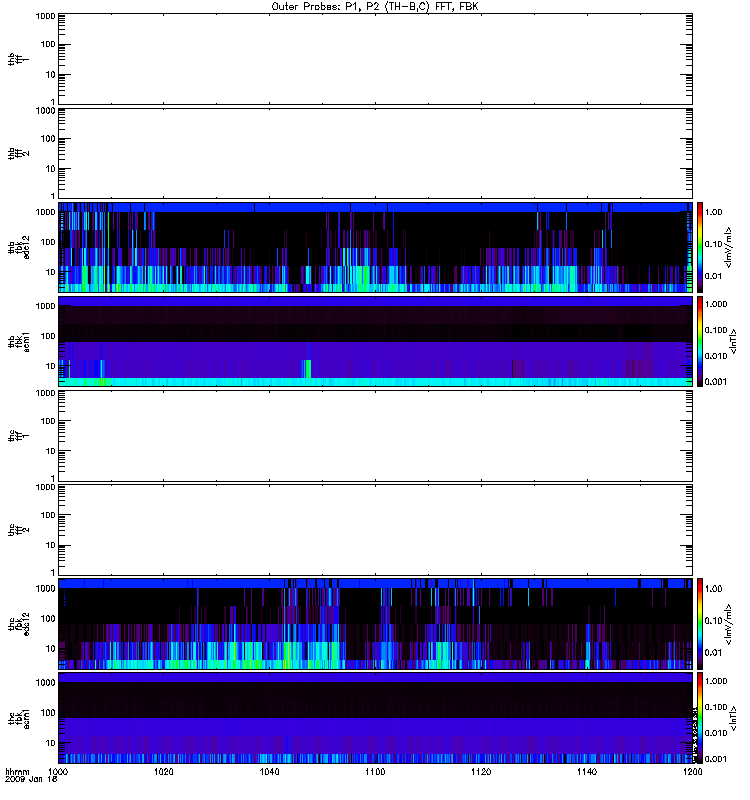Click the "thb fbk edc12" y-axis title
The width and height of the screenshot is (750, 800).
19,247
